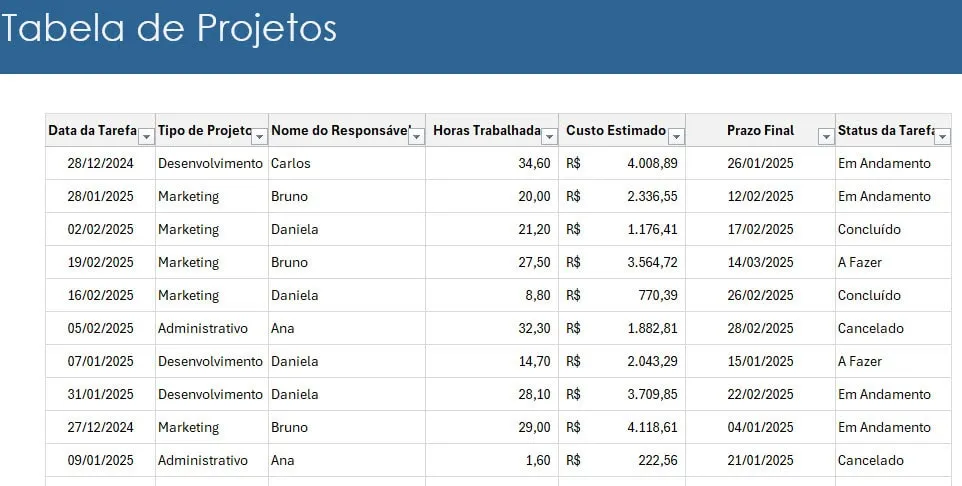The width and height of the screenshot is (962, 486).
Task: Click the cost cell 4.118,61
Action: pyautogui.click(x=622, y=427)
